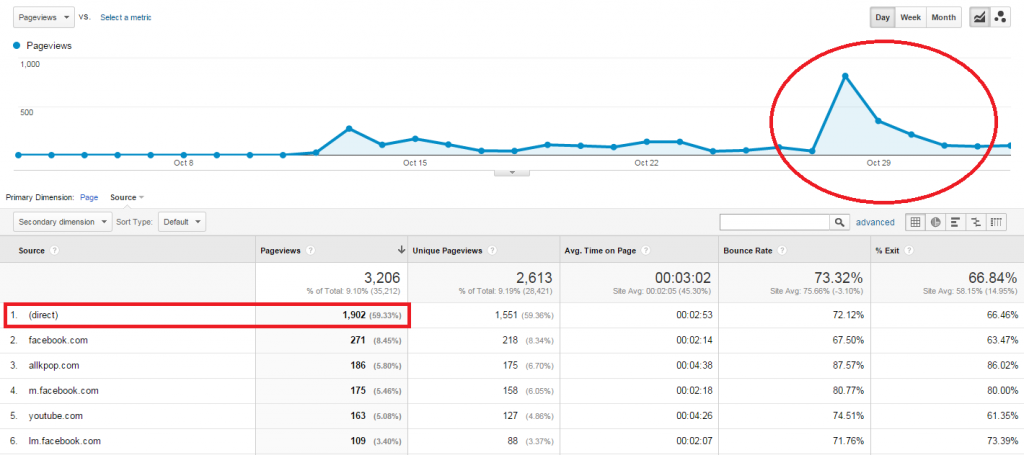
Task: Open help for Source column
Action: click(54, 251)
